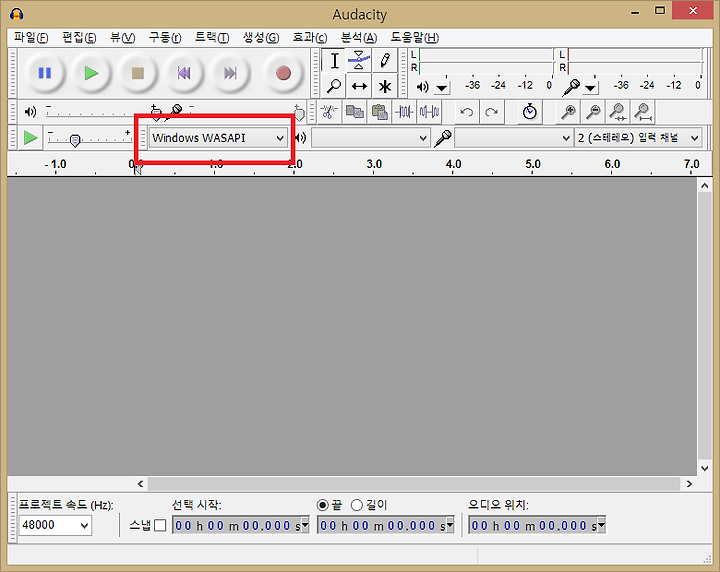Open the Sync-Lock tracks clock icon
720x572 pixels.
coord(529,112)
